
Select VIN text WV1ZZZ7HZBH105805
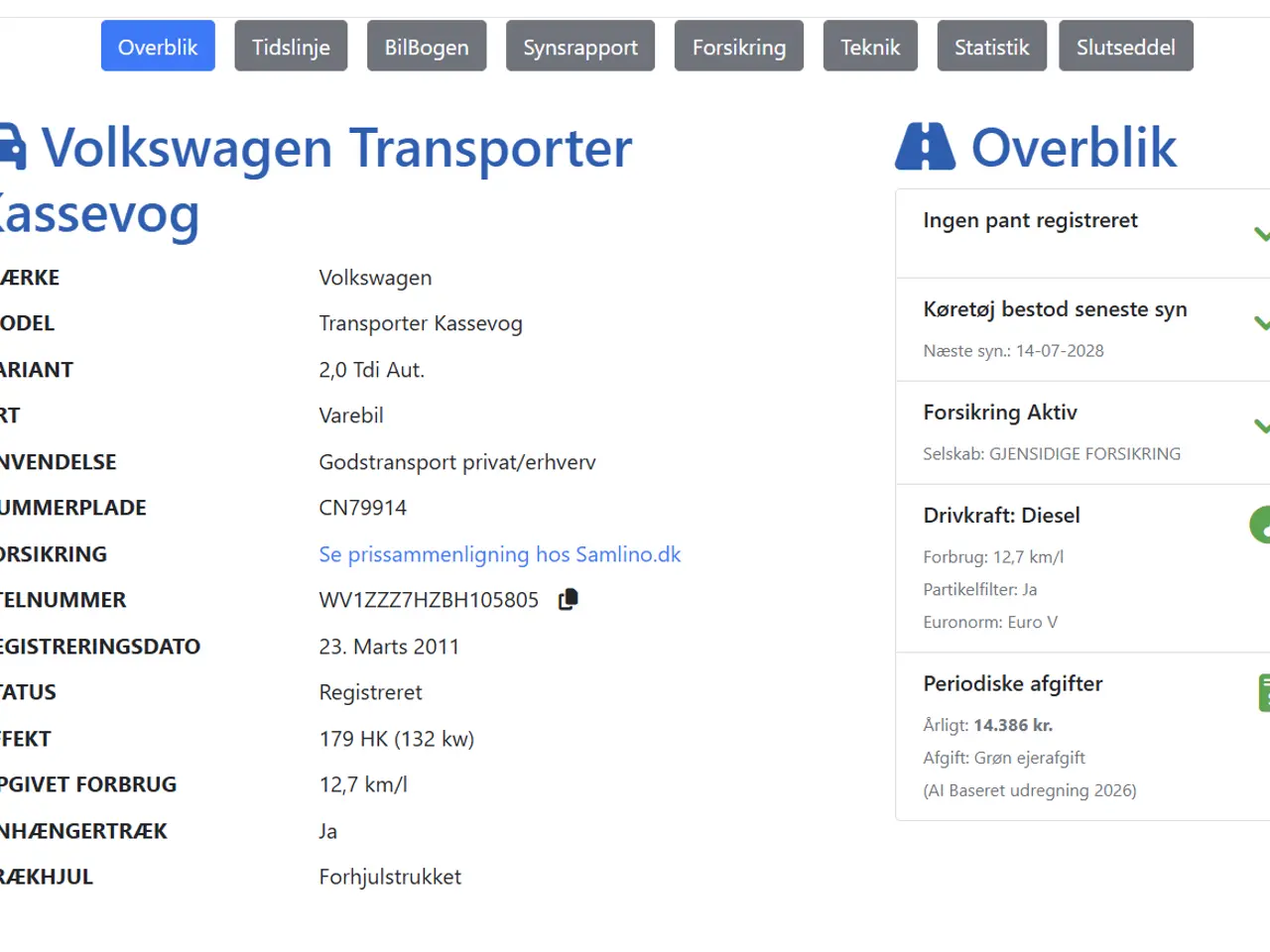pyautogui.click(x=429, y=600)
